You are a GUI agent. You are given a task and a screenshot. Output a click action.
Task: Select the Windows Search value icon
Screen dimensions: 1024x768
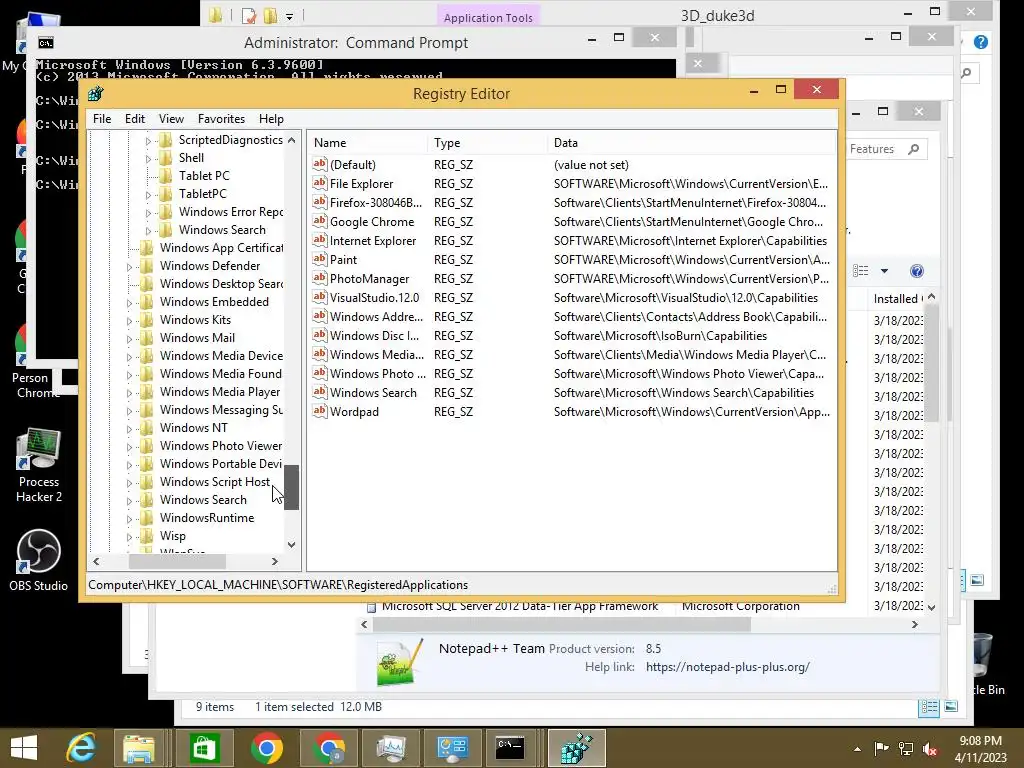(319, 392)
